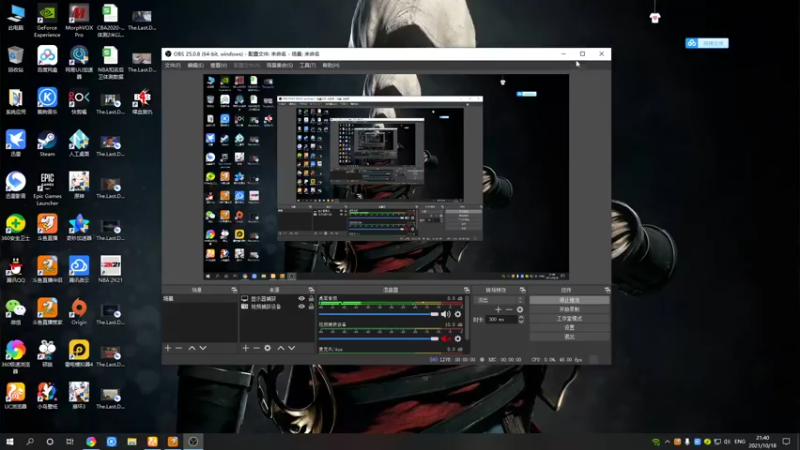Move the scene up in the Scenes panel
The width and height of the screenshot is (800, 450).
[192, 348]
